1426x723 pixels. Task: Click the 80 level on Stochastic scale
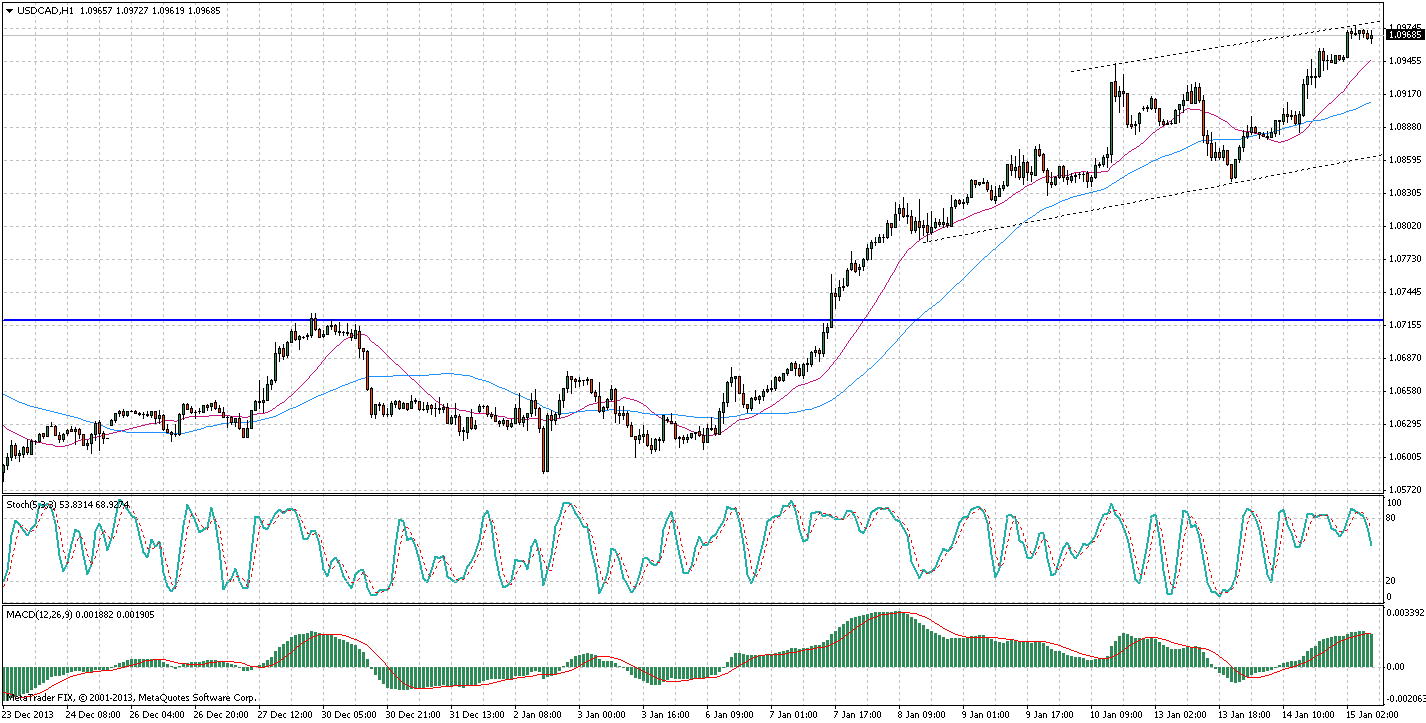click(1394, 517)
